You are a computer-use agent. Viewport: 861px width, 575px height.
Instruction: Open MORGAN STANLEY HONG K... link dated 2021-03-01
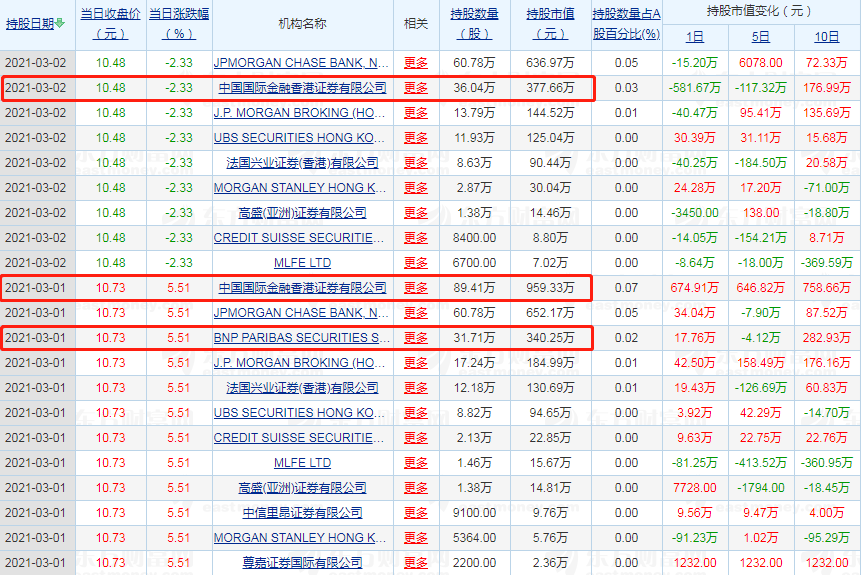pos(300,538)
